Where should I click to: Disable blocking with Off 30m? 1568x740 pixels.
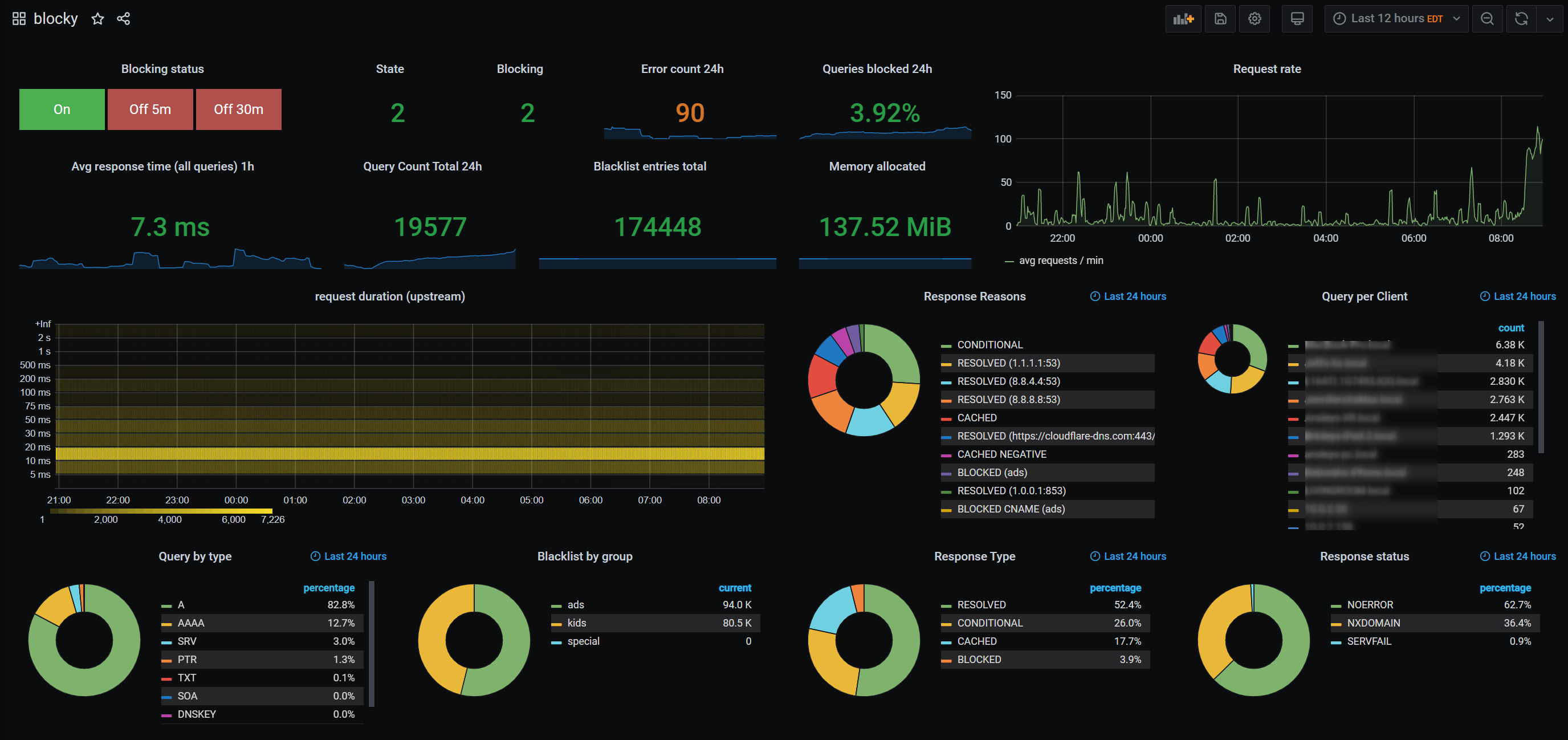238,109
